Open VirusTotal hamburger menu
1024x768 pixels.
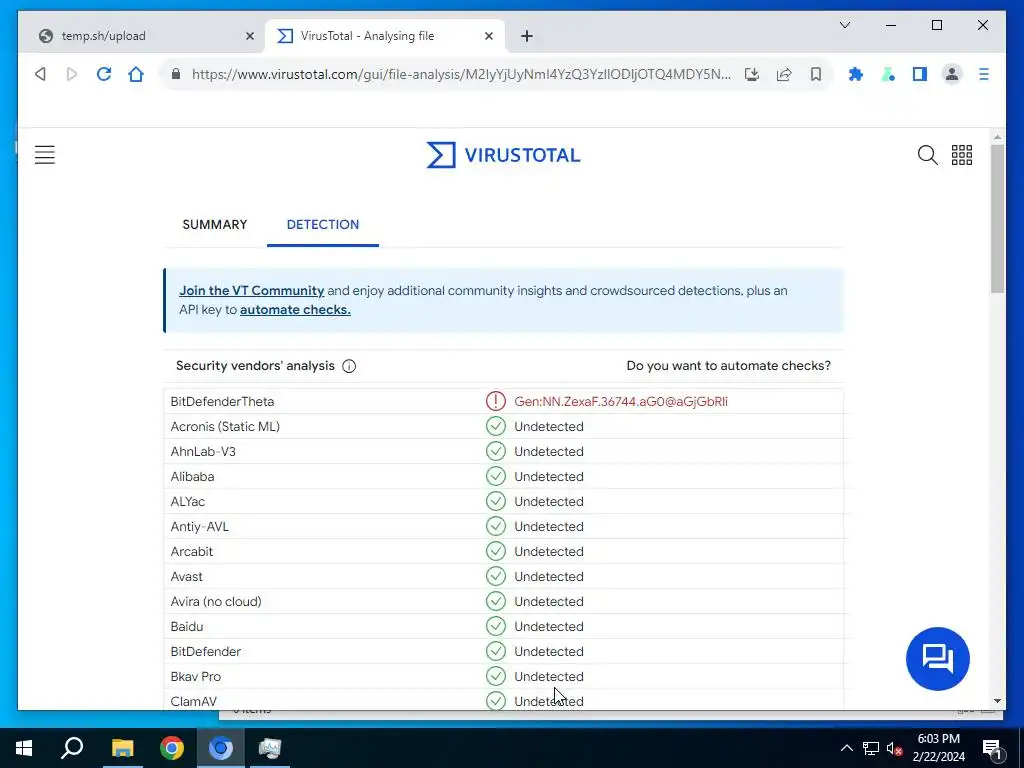45,155
